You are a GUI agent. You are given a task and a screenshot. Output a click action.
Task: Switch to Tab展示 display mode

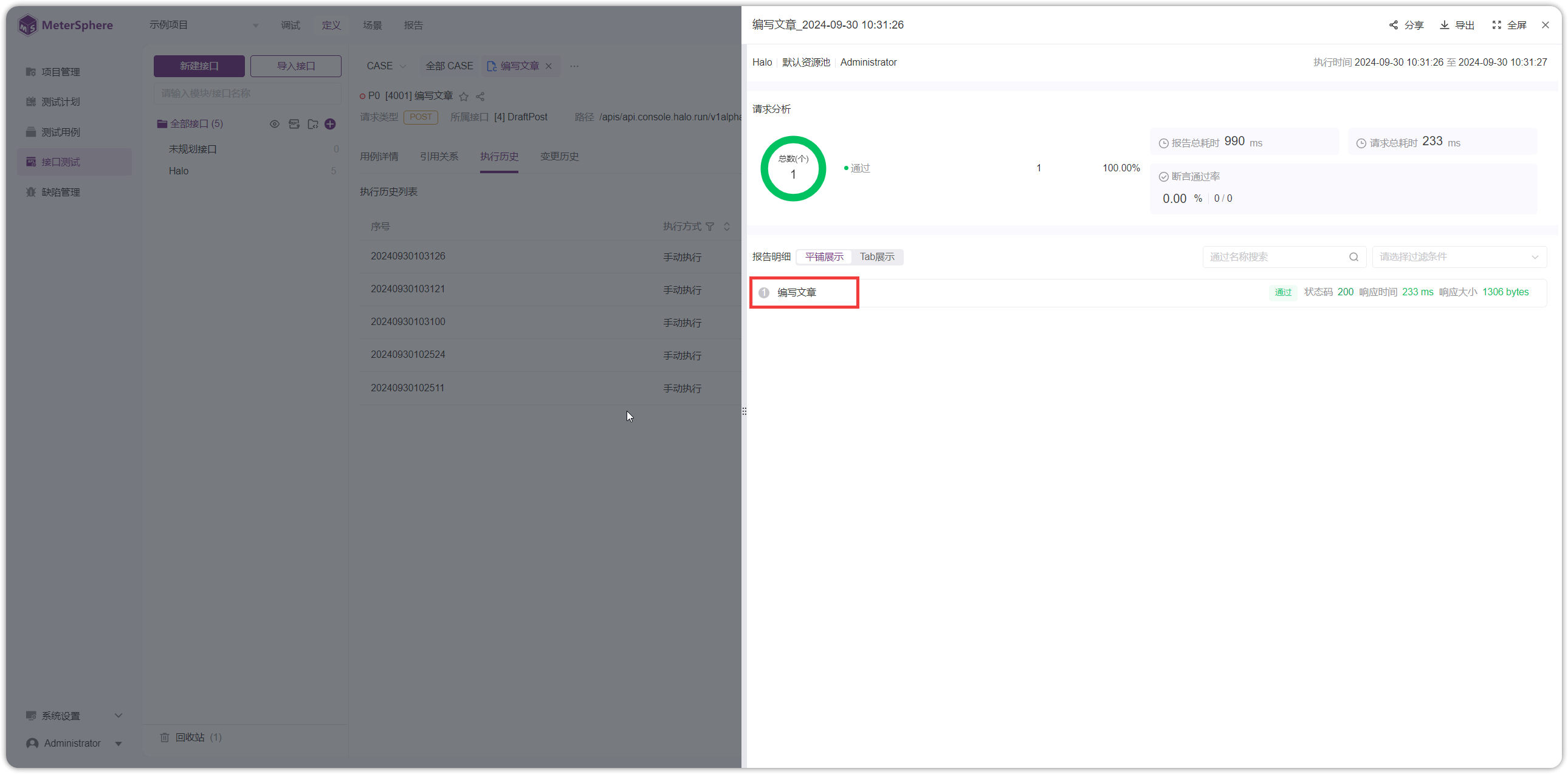[876, 257]
